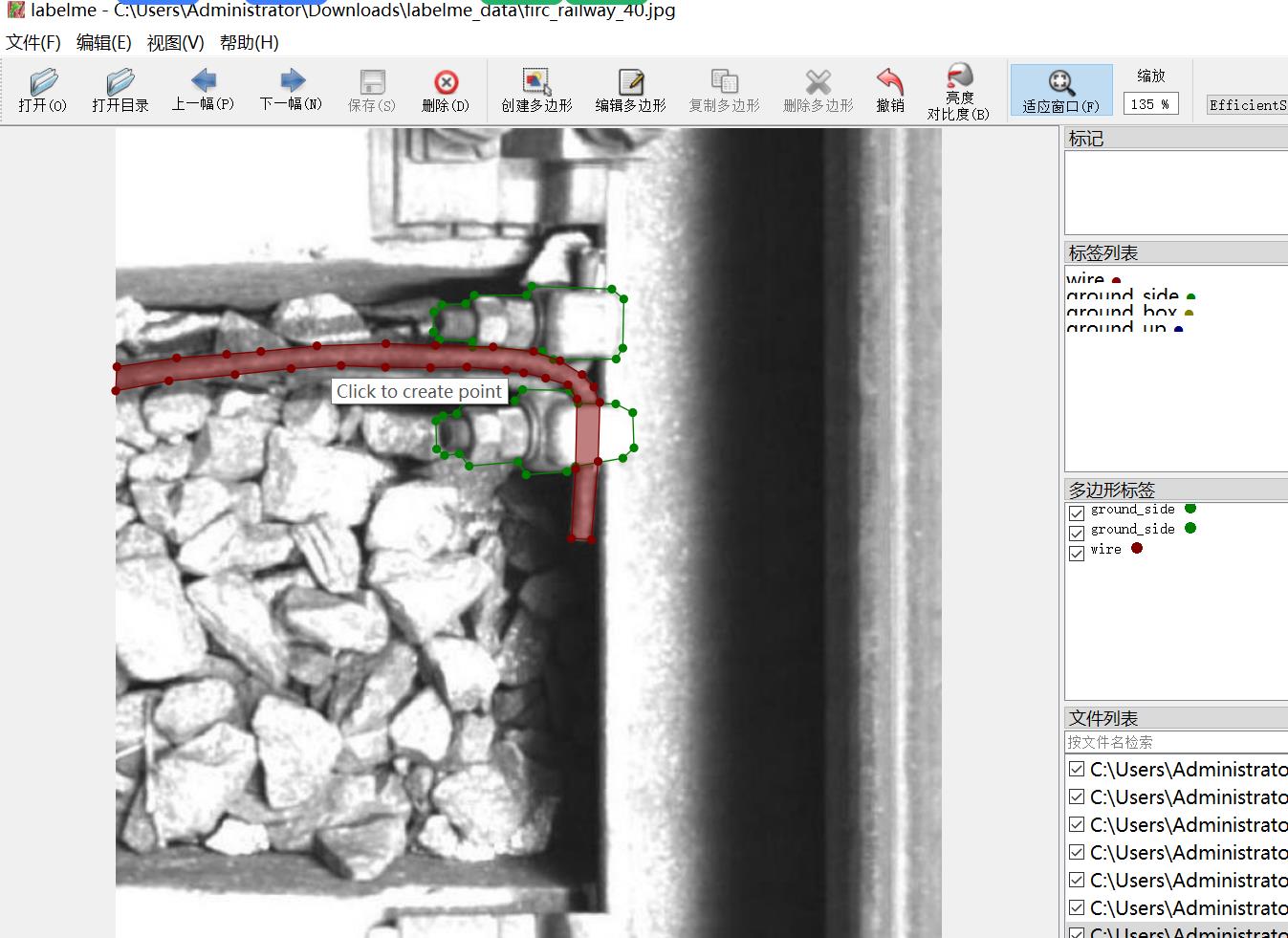Viewport: 1288px width, 938px height.
Task: Toggle the second ground_side polygon checkbox
Action: (1077, 534)
